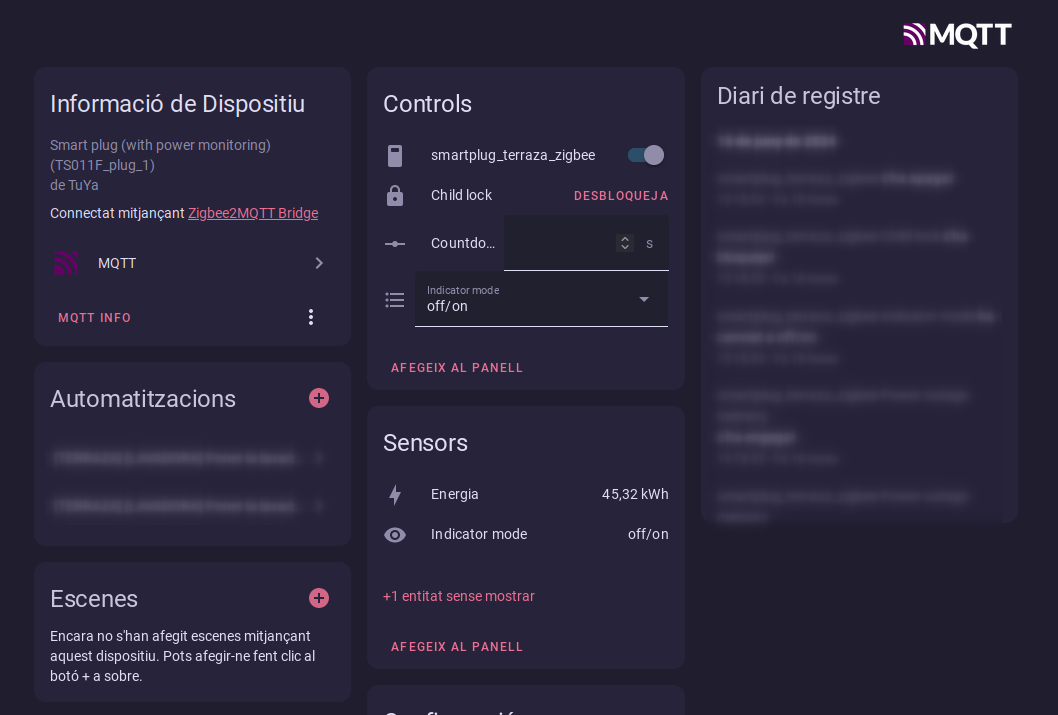
Task: Click the Countdown stepper arrows
Action: pos(625,243)
